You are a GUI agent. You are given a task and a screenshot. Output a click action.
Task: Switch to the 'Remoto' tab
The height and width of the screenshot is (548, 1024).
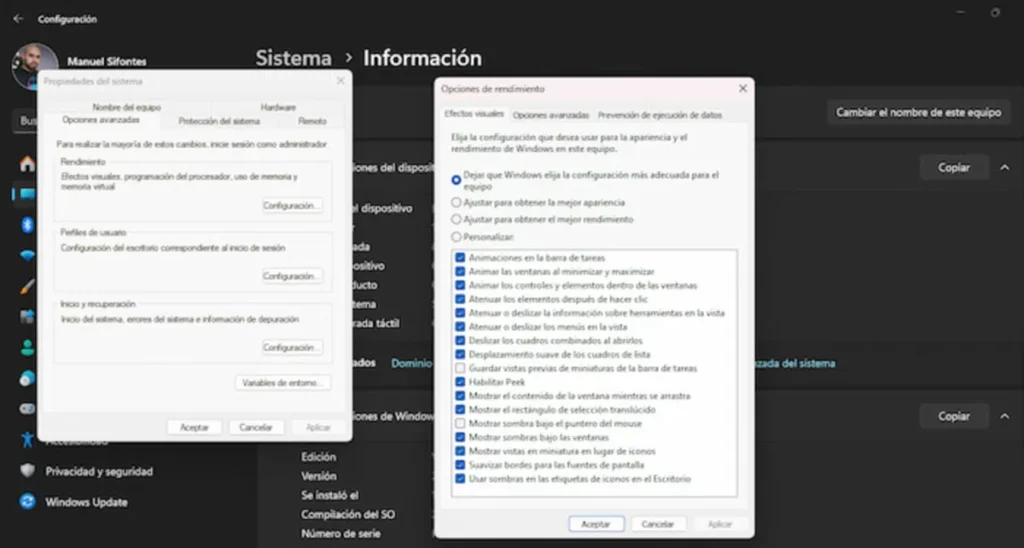tap(312, 121)
